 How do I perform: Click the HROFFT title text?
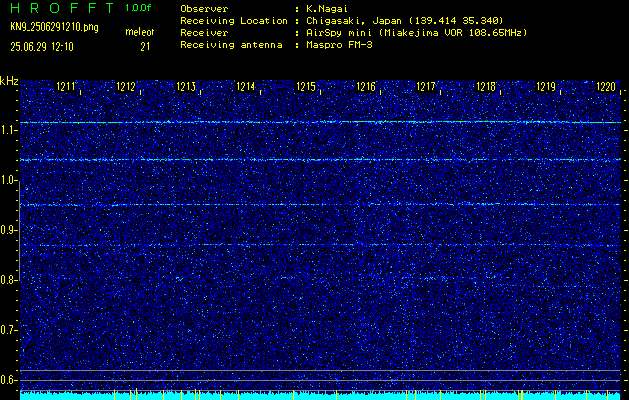pos(62,8)
